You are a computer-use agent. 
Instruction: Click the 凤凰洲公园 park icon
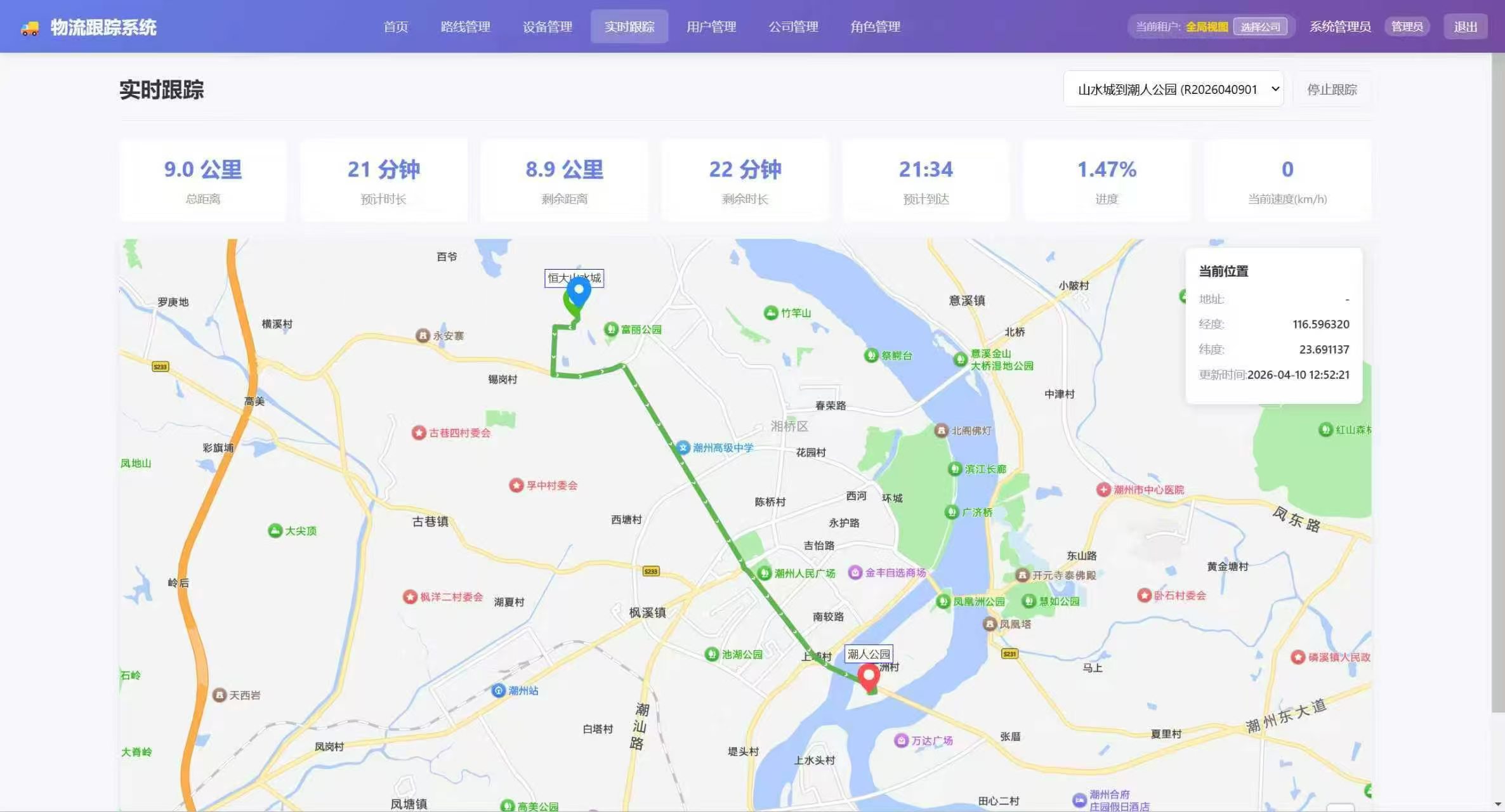click(x=943, y=603)
